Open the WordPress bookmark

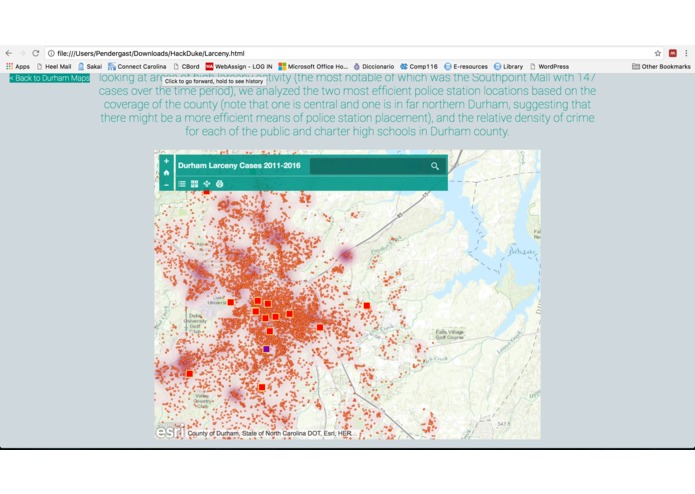[x=550, y=66]
